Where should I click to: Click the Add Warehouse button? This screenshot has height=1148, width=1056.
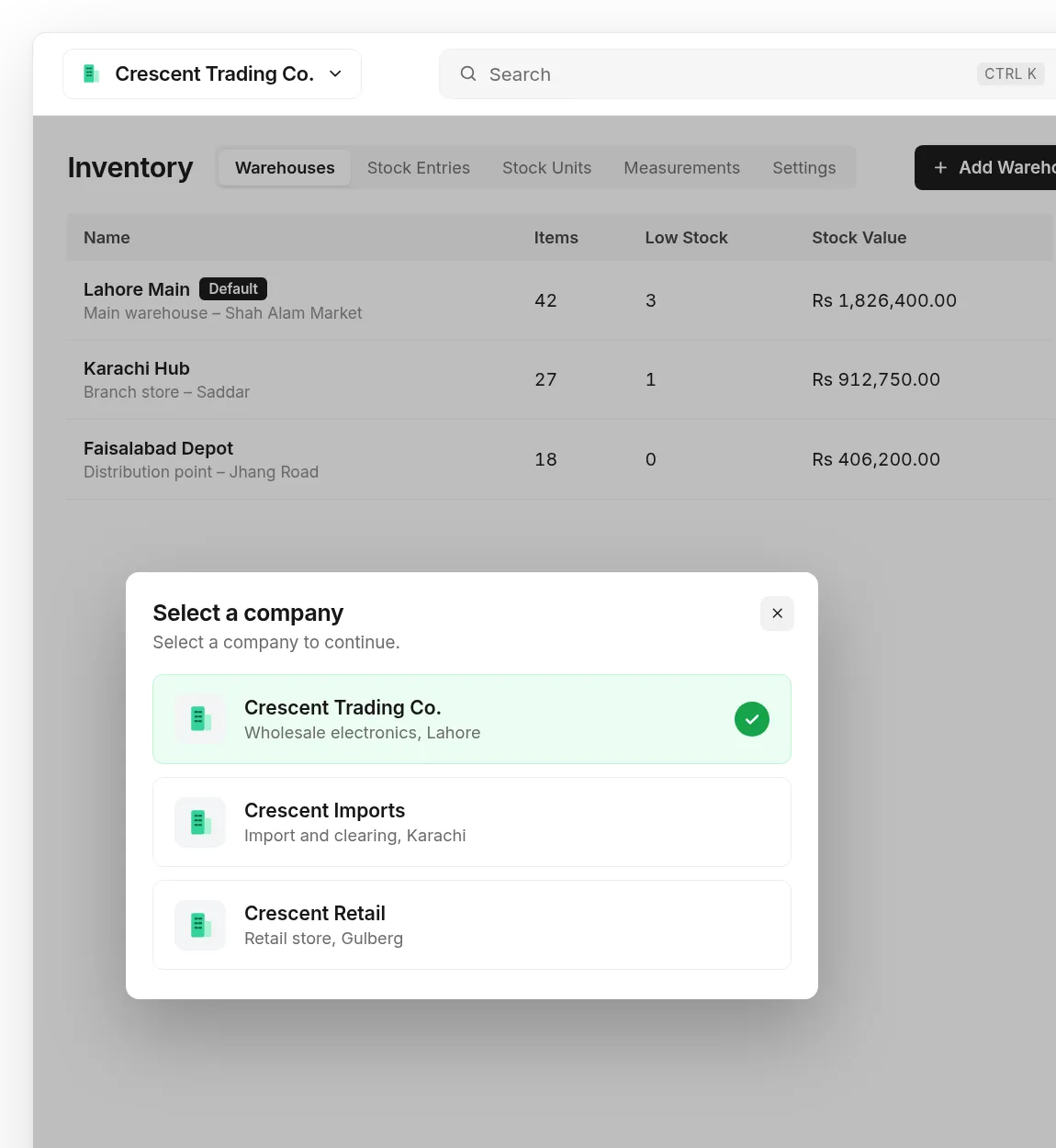(x=985, y=167)
